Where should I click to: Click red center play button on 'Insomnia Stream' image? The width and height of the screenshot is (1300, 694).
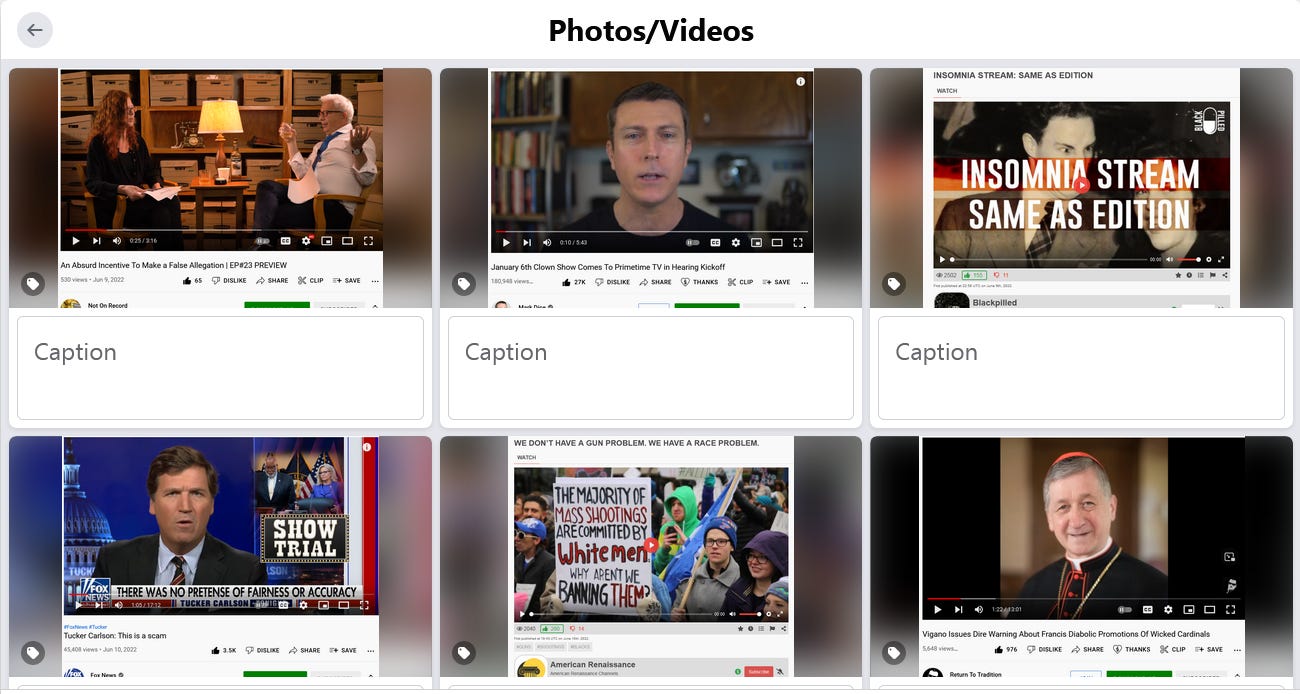point(1081,185)
